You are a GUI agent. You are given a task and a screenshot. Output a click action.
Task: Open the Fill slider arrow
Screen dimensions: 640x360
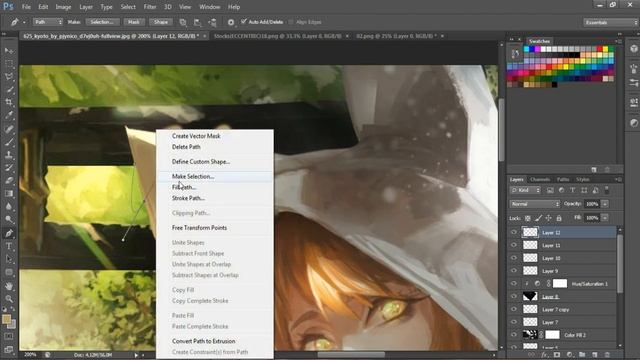pyautogui.click(x=605, y=218)
